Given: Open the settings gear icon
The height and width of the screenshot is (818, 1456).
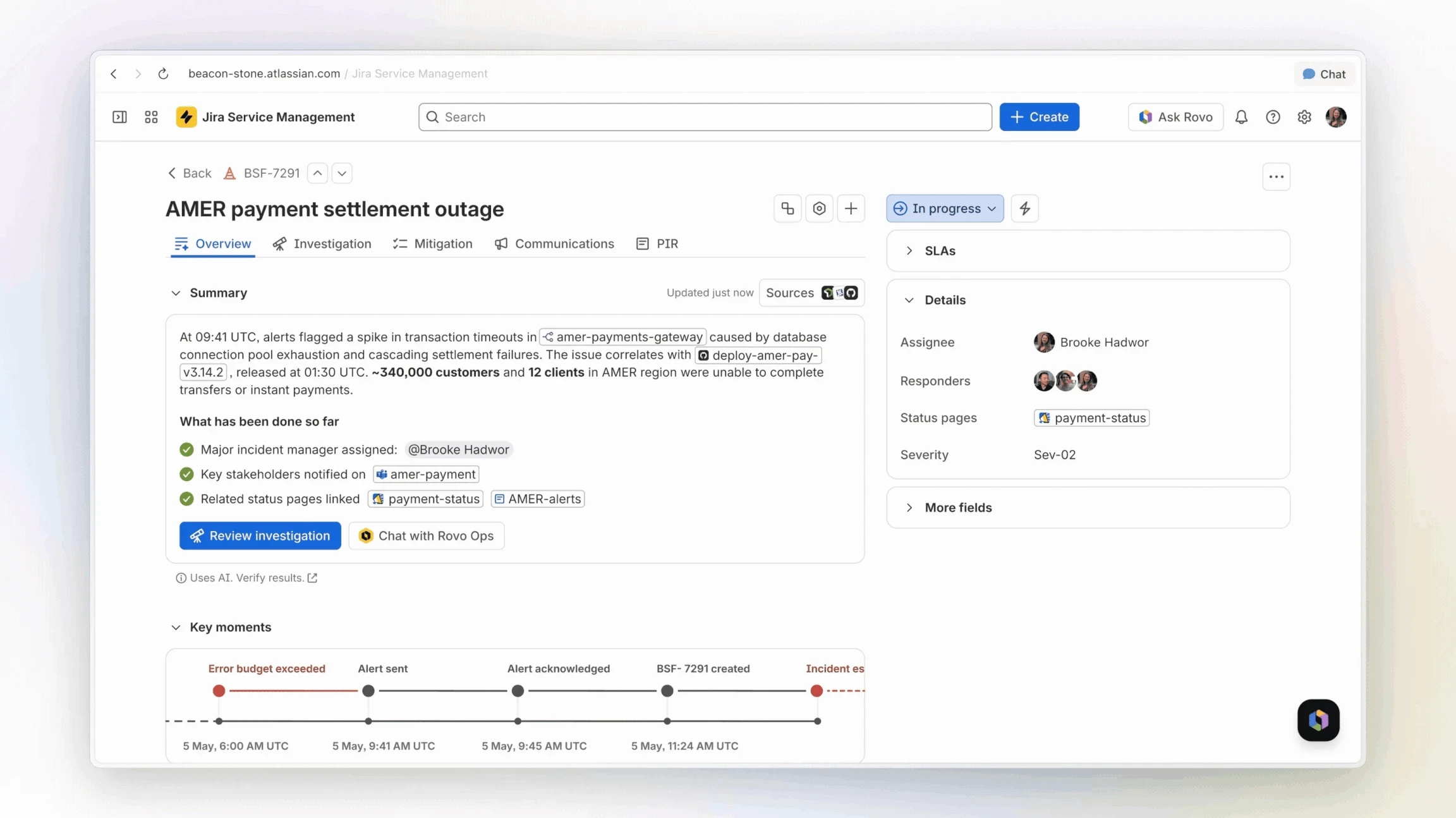Looking at the screenshot, I should pos(1304,117).
